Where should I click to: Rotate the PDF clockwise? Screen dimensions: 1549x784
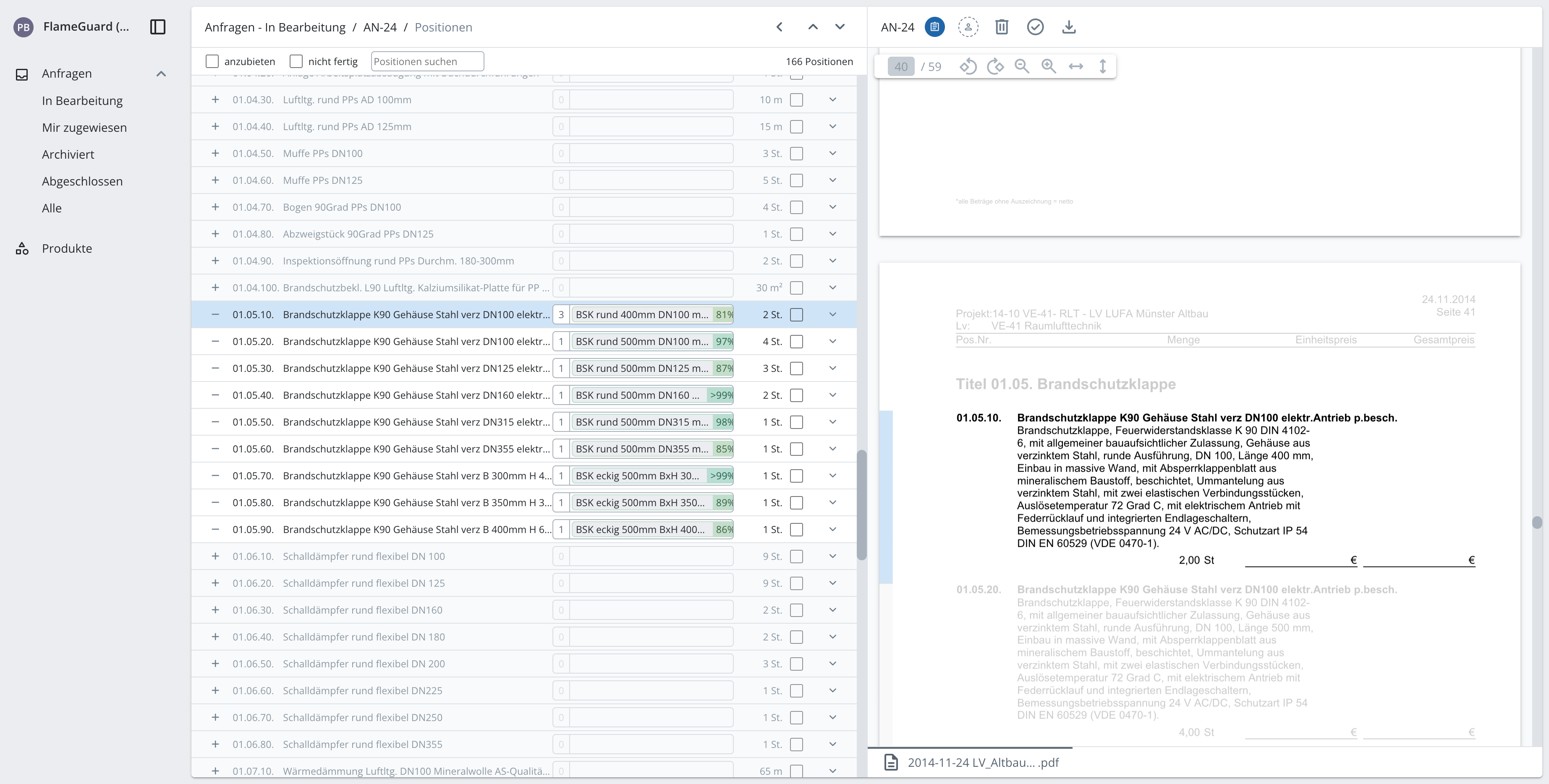click(995, 66)
